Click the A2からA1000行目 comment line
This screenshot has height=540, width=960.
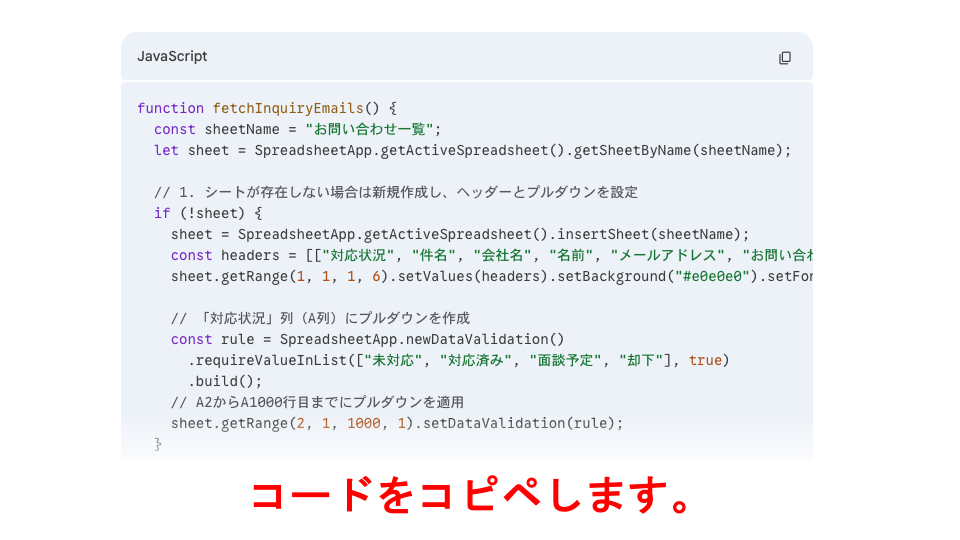point(317,402)
